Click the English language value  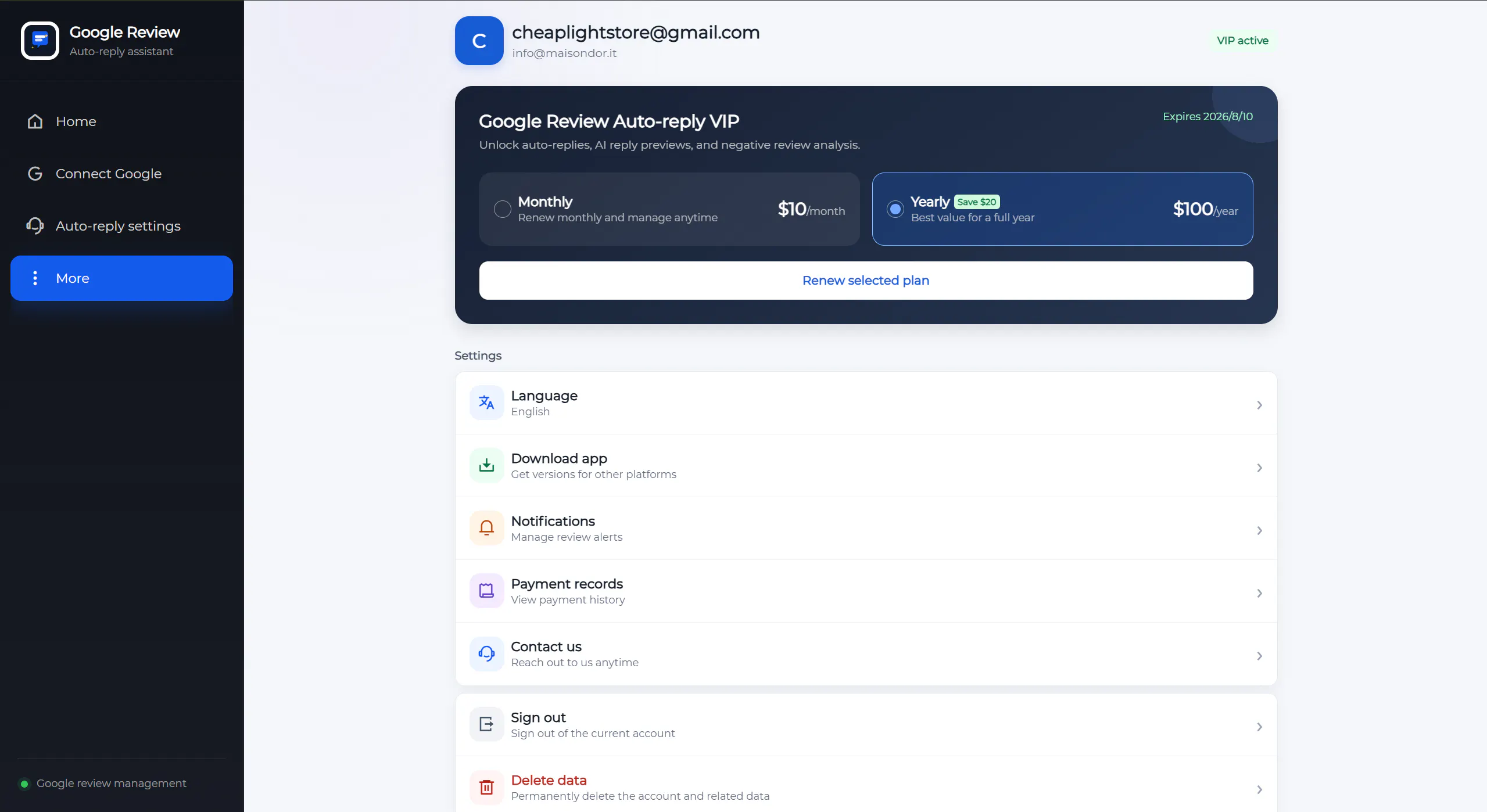tap(530, 412)
